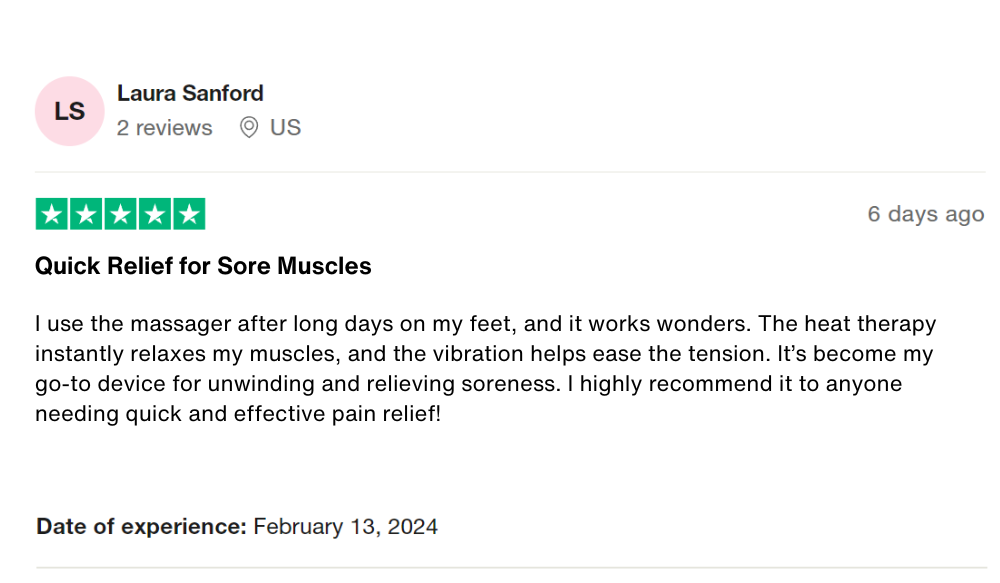Viewport: 1000px width, 583px height.
Task: Click the pink LS profile avatar
Action: tap(69, 111)
